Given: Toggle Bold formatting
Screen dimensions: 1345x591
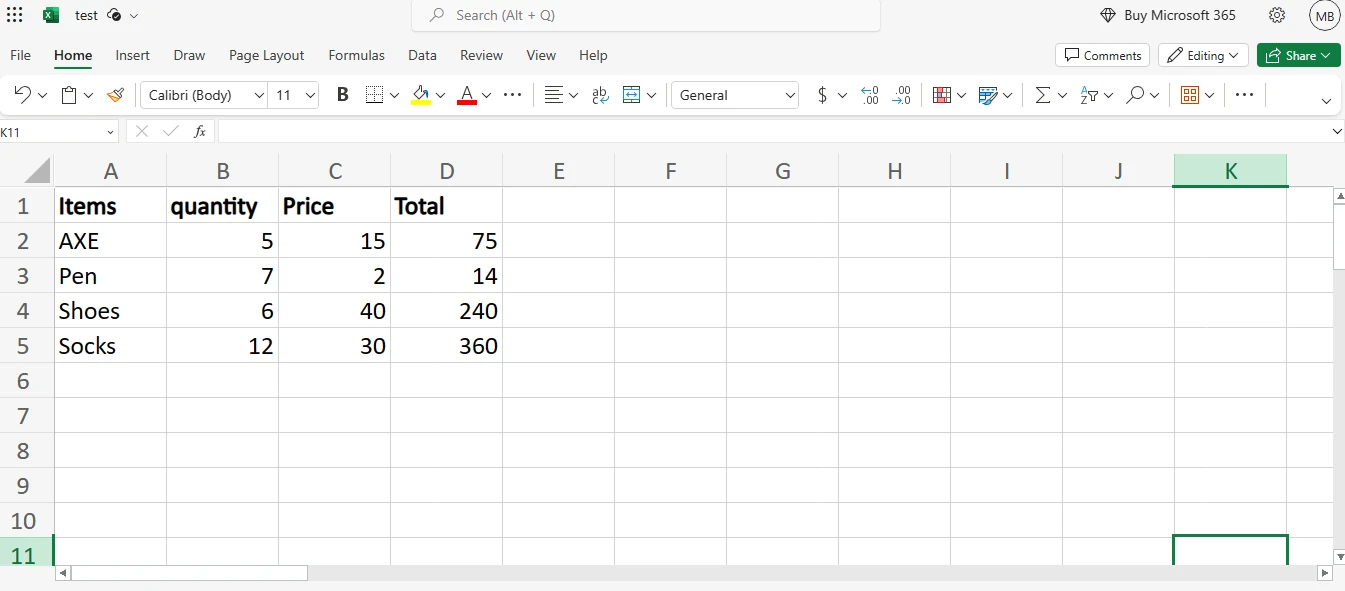Looking at the screenshot, I should 343,95.
